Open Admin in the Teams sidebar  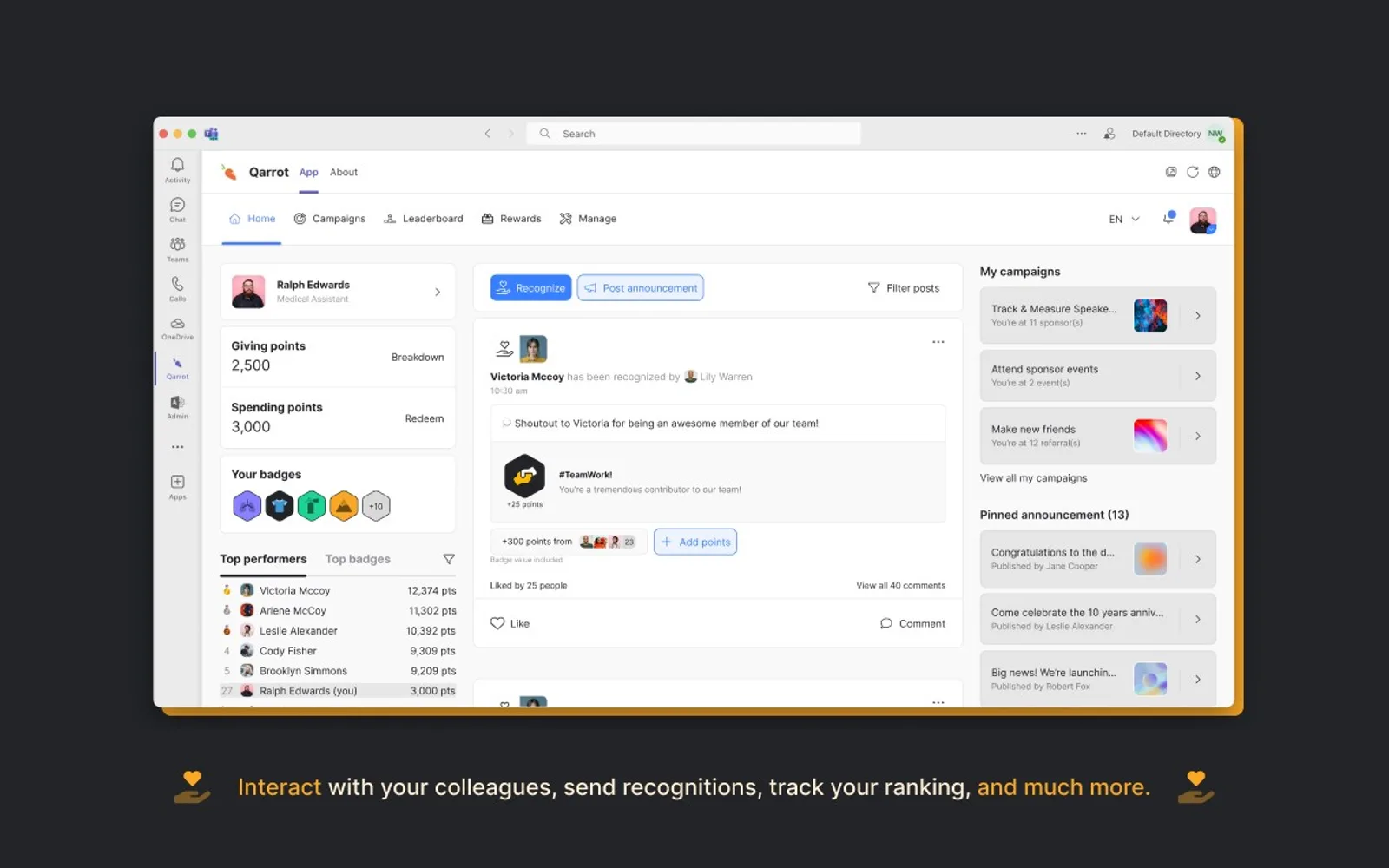click(x=177, y=407)
